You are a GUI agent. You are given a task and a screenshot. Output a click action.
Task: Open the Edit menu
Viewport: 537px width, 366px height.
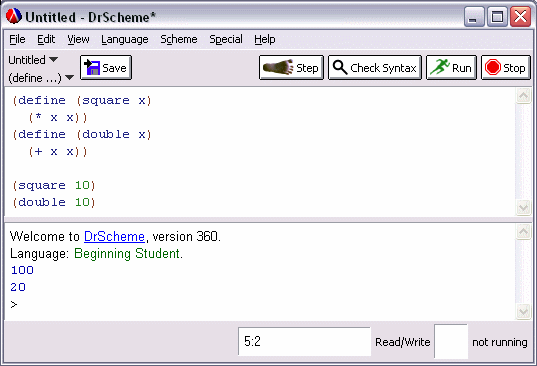coord(46,39)
